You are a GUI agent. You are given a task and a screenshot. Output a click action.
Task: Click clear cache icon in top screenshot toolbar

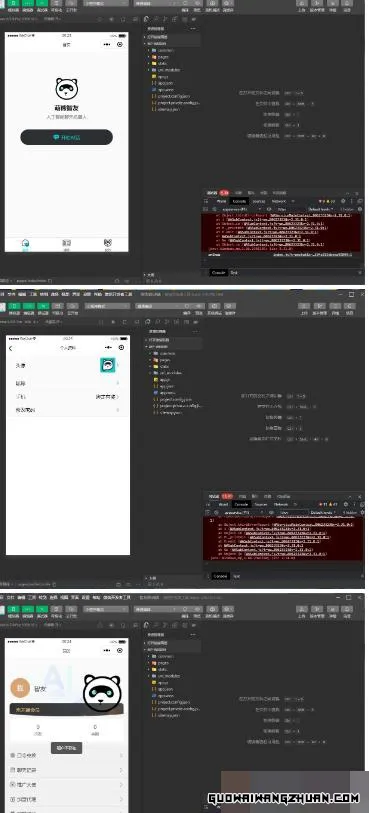click(228, 3)
